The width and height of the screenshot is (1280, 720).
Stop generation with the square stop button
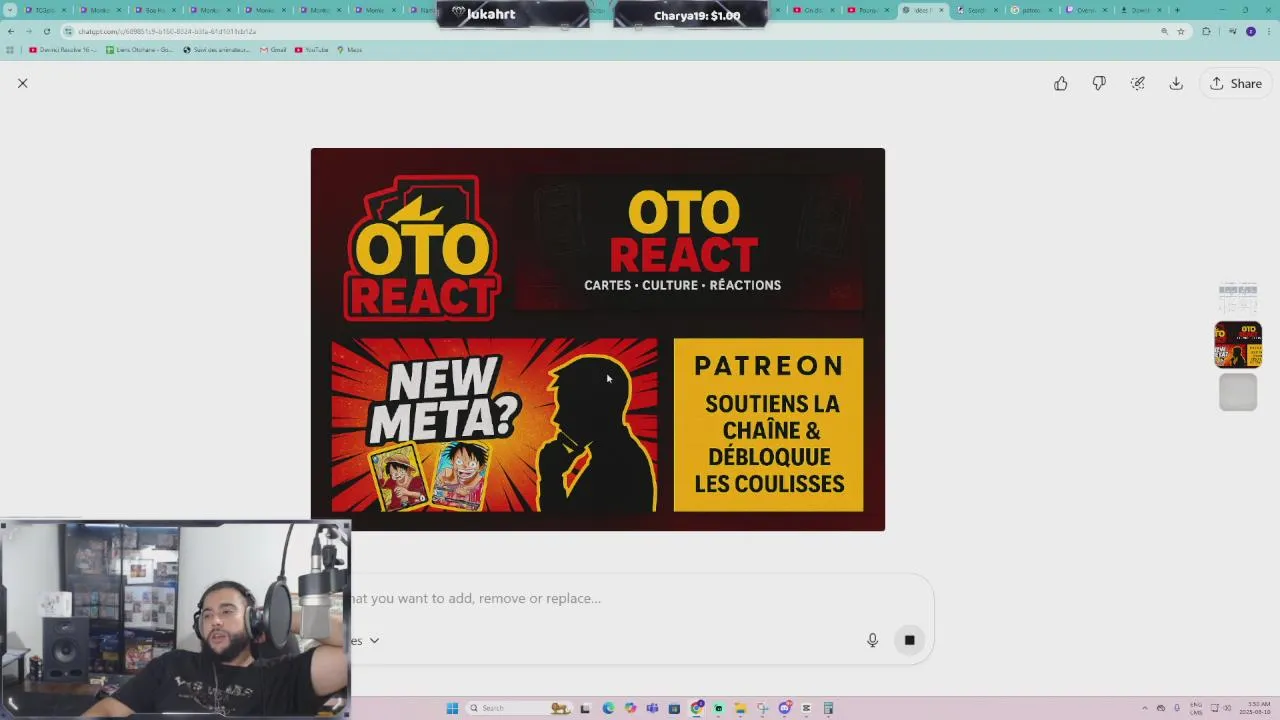[x=909, y=640]
